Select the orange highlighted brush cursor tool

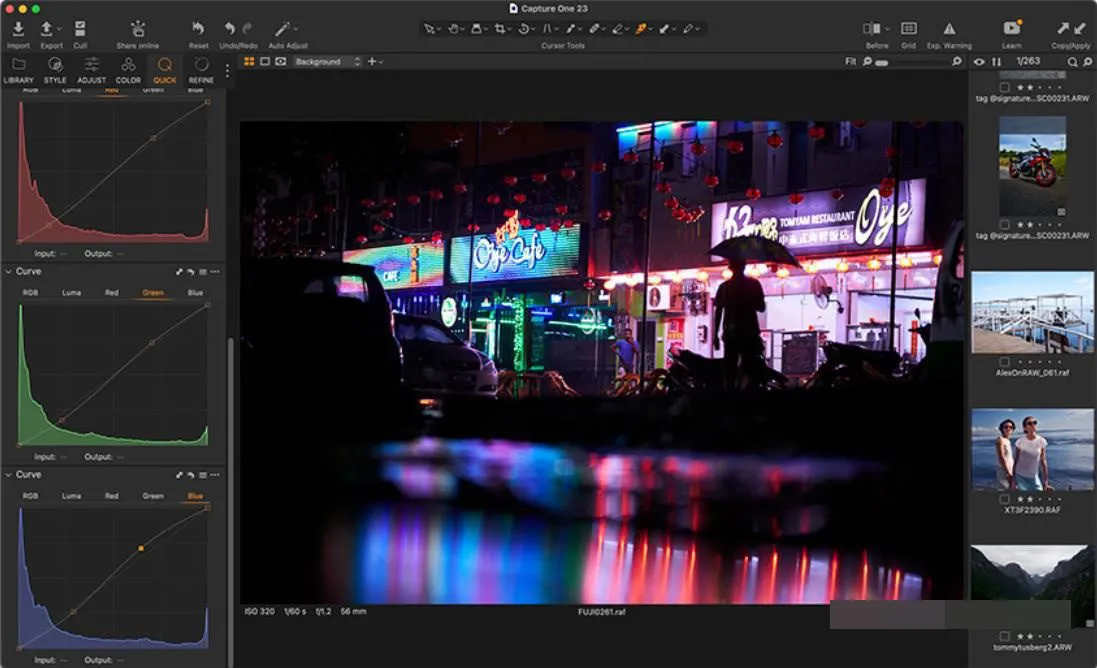(x=640, y=29)
